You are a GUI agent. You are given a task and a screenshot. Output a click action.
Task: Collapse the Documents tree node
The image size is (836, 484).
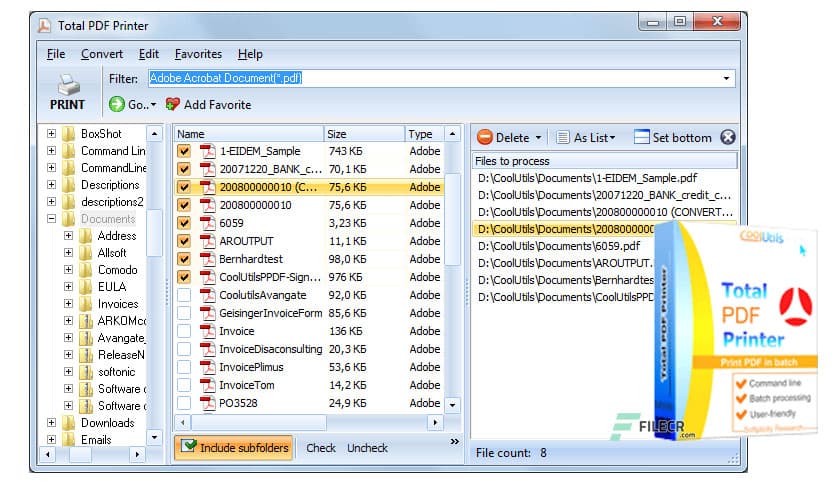(51, 219)
